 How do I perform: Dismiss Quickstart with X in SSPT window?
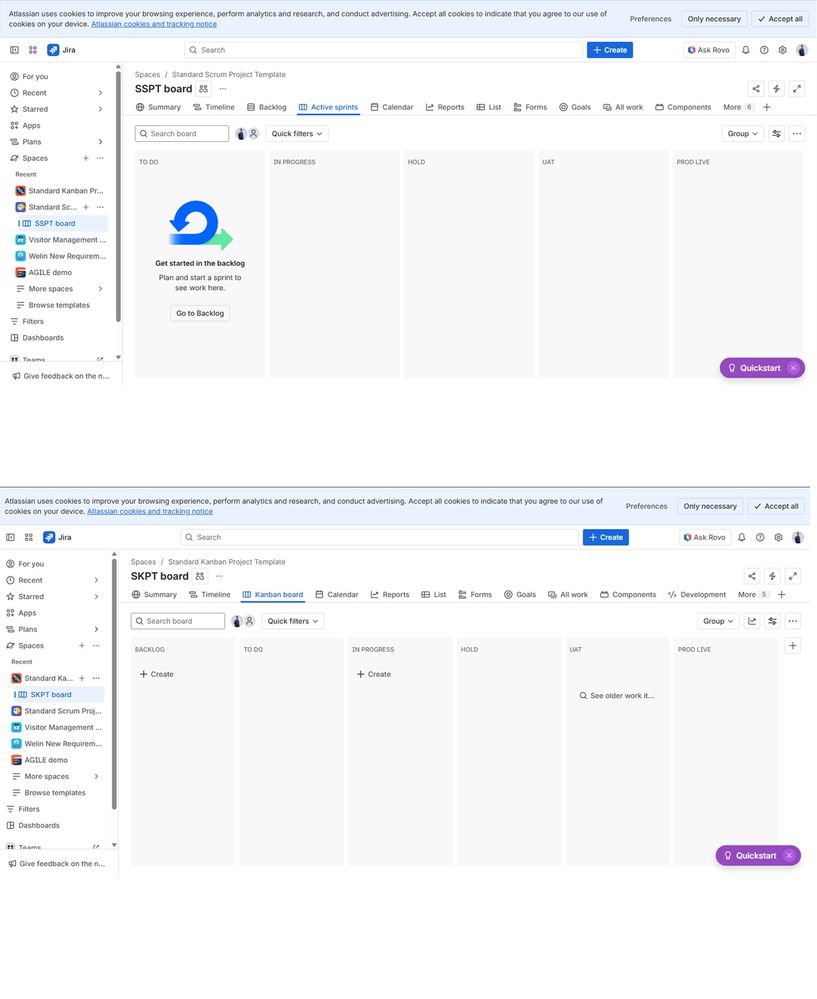point(793,368)
